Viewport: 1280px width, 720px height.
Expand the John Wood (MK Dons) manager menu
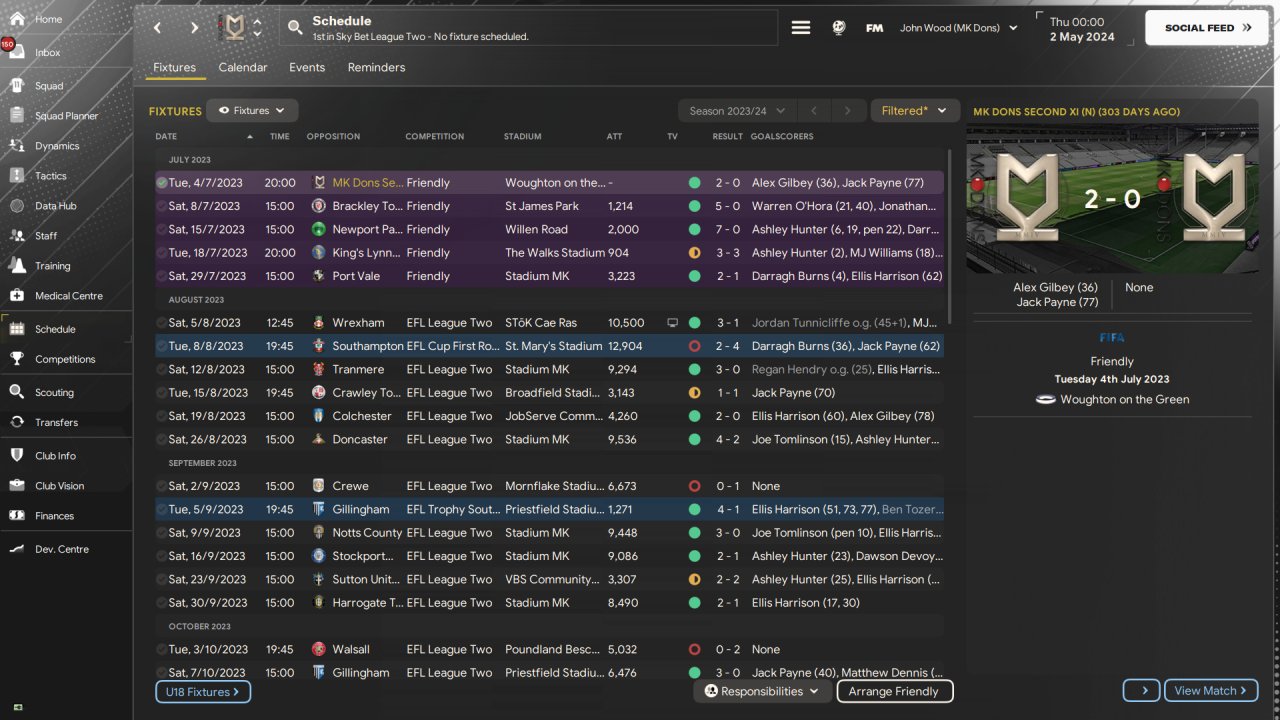click(959, 28)
